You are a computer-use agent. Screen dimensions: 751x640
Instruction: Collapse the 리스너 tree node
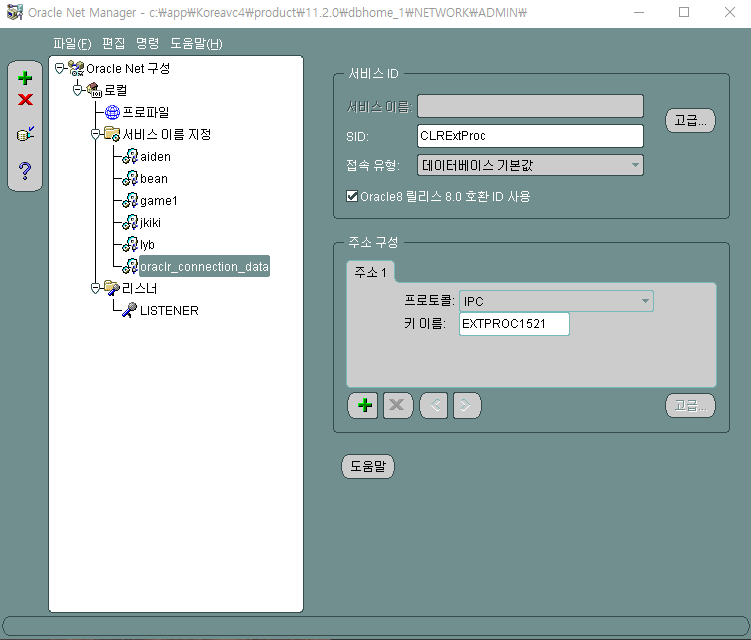tap(95, 287)
